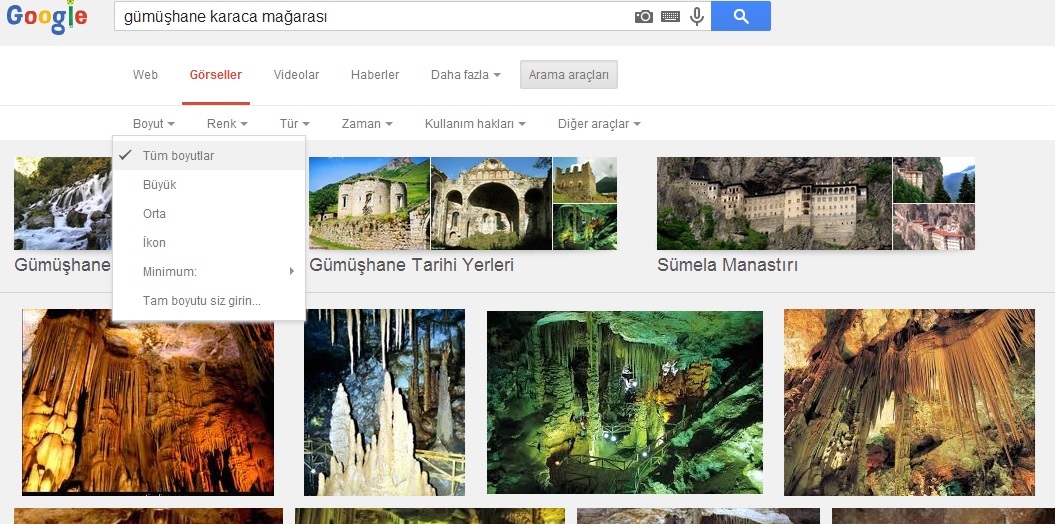Open the Videolar tab
This screenshot has height=524, width=1055.
click(296, 75)
